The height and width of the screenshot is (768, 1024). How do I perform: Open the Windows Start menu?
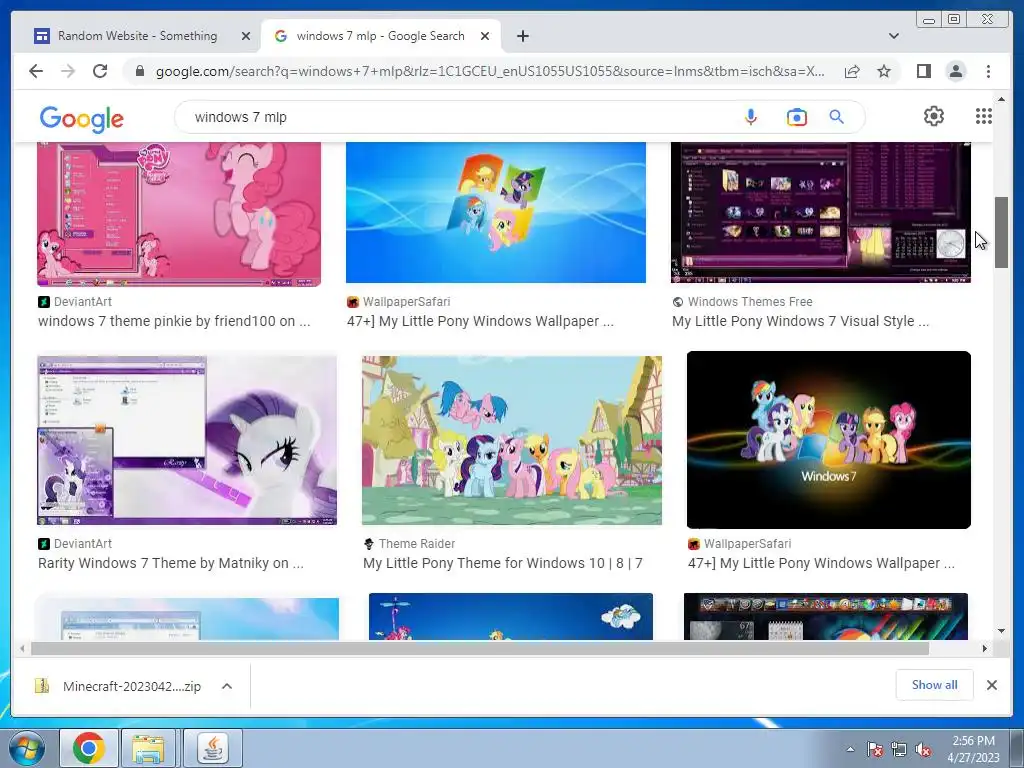point(26,748)
